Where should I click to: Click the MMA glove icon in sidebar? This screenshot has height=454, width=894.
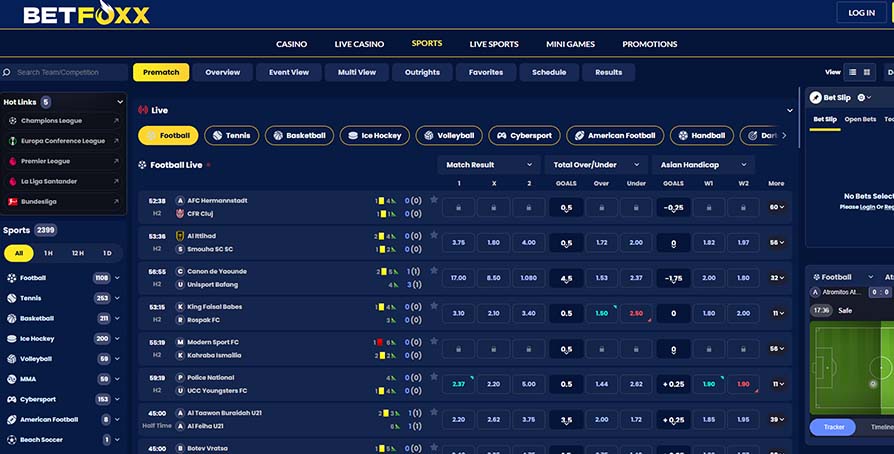click(x=11, y=379)
